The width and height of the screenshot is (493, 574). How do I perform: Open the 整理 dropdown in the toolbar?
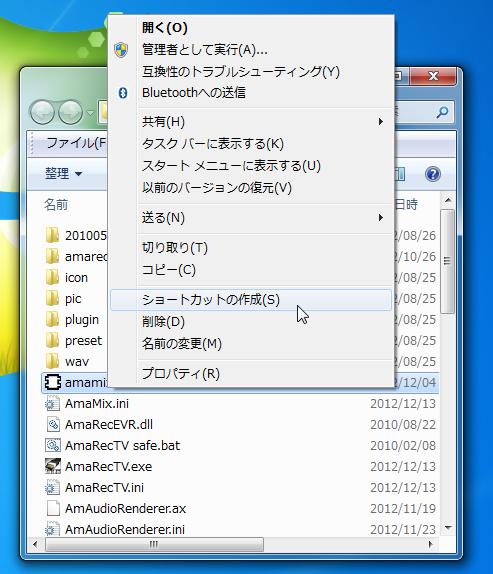point(63,173)
